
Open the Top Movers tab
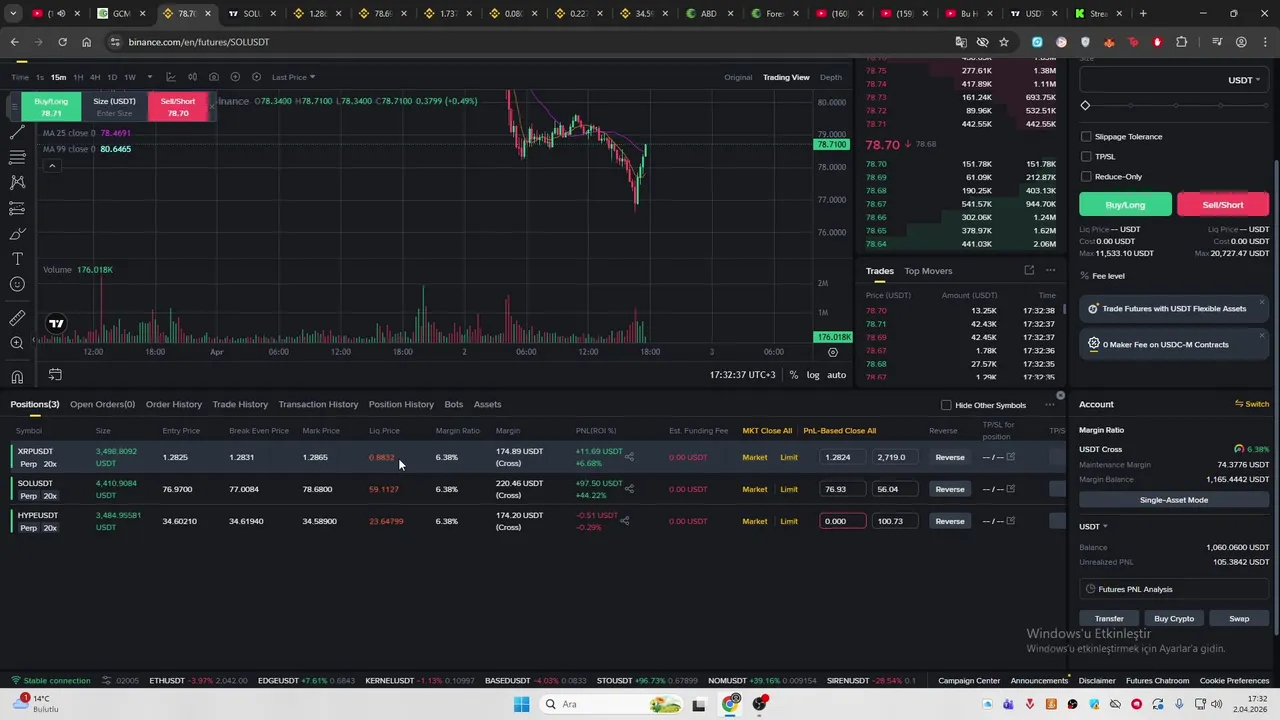(x=928, y=271)
